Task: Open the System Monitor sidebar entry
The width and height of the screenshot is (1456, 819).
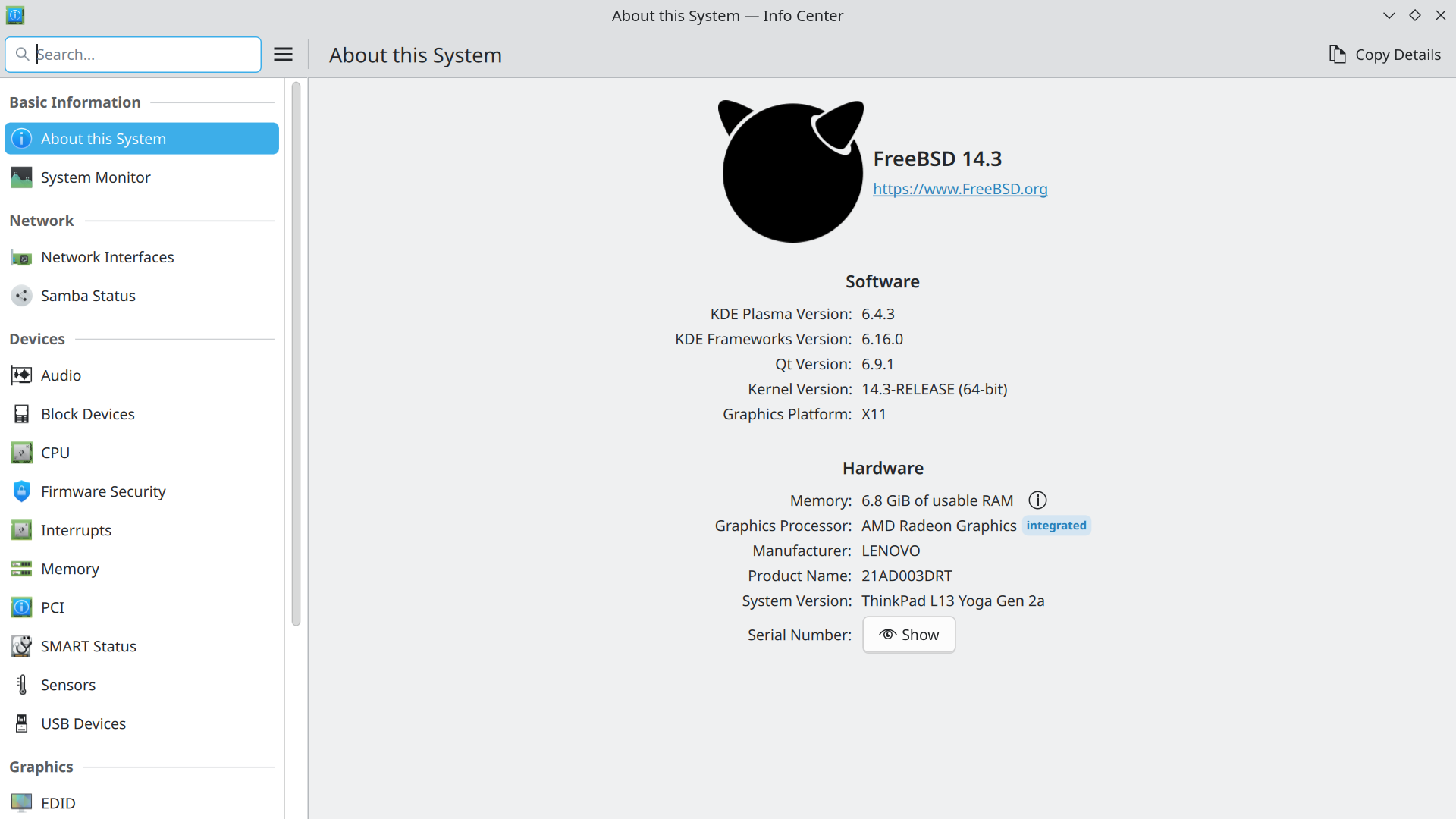Action: click(x=96, y=177)
